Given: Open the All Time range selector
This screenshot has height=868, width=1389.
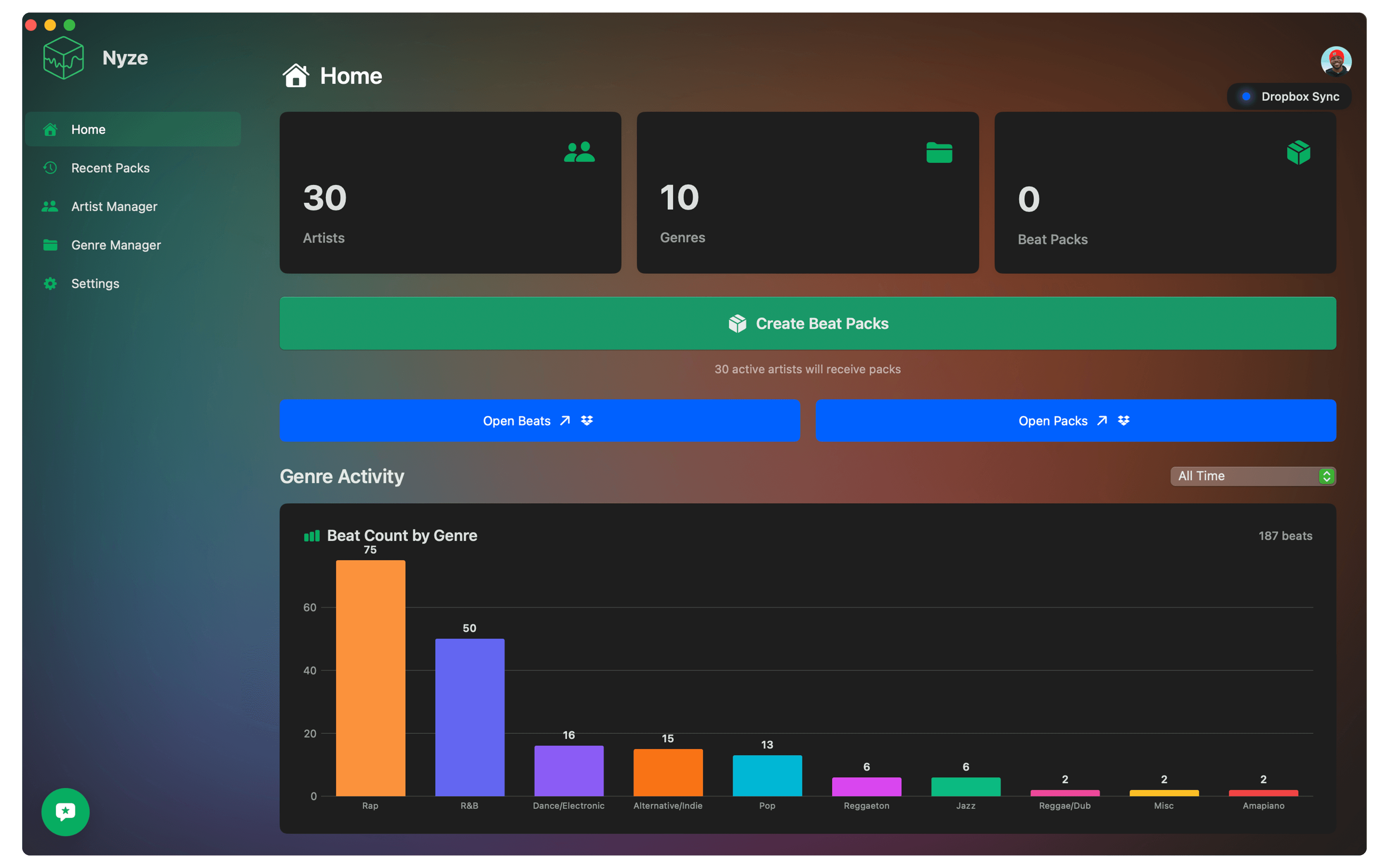Looking at the screenshot, I should click(x=1253, y=476).
